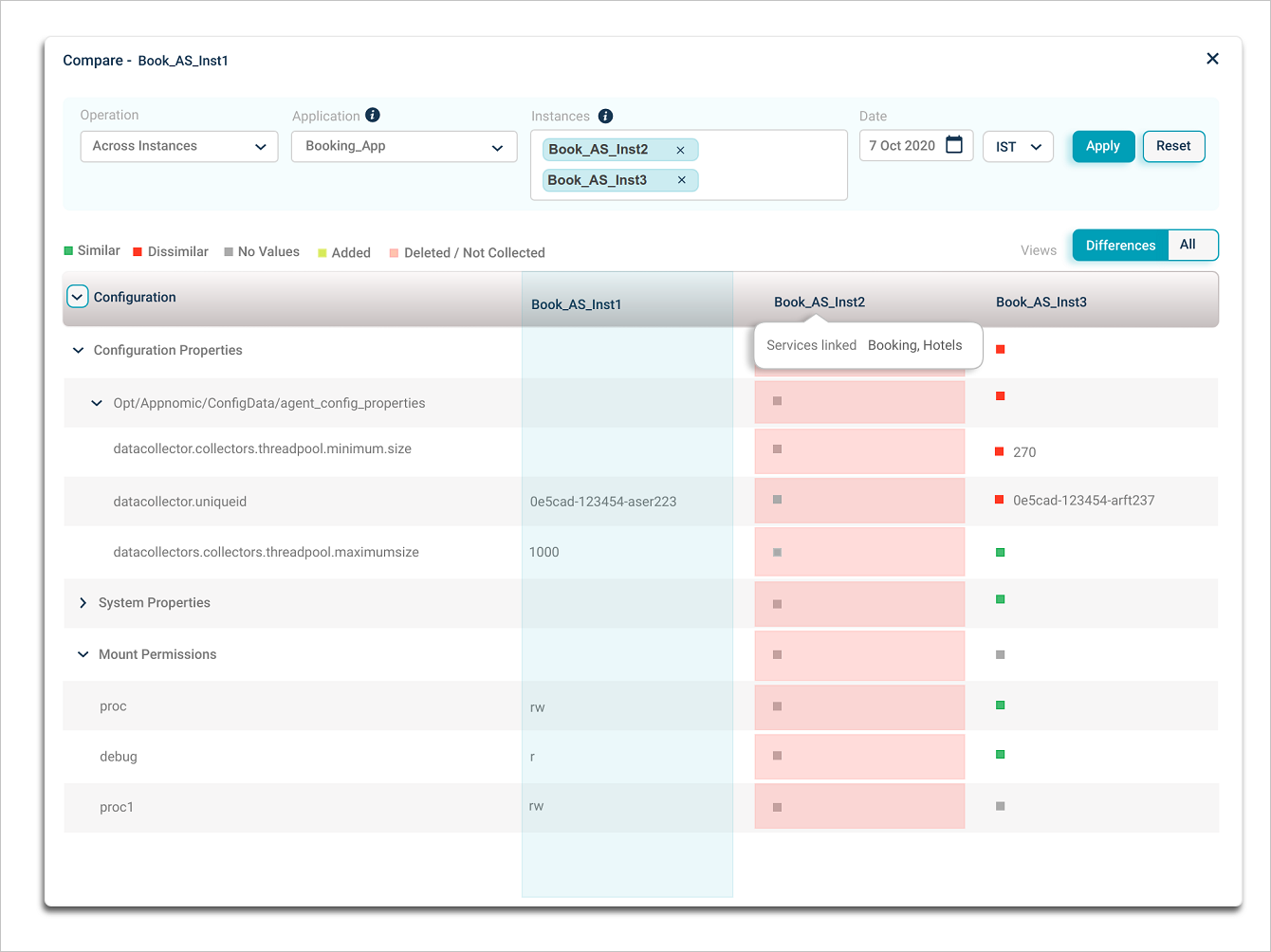
Task: Click the info icon next to Instances
Action: point(605,116)
